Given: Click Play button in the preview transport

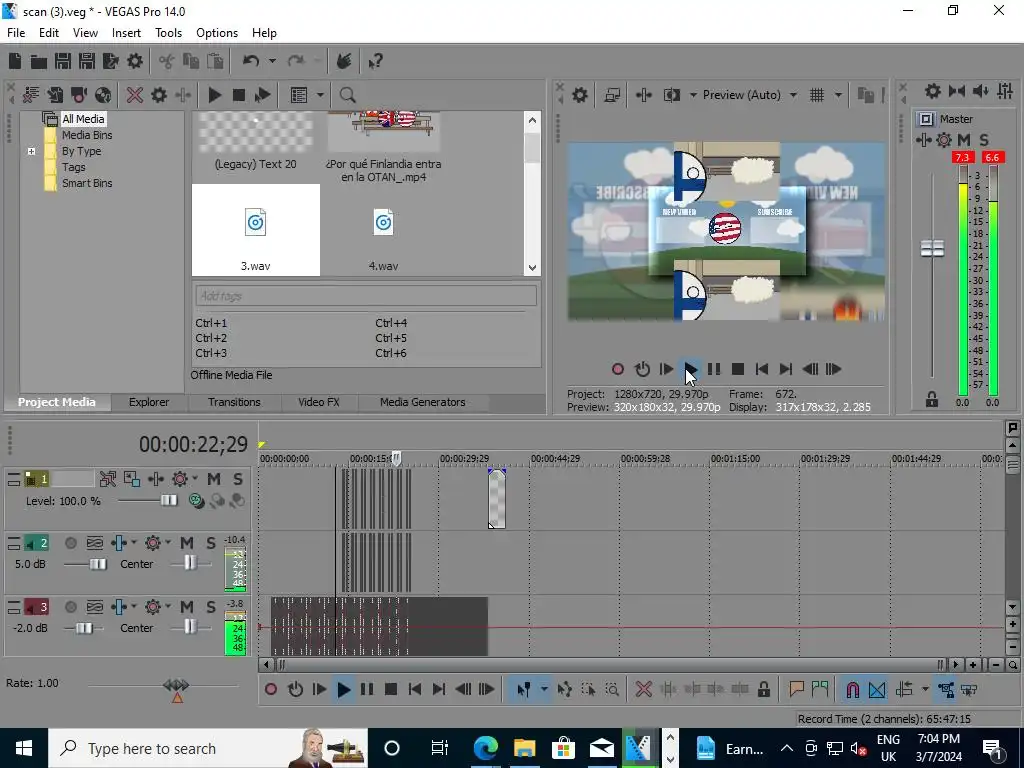Looking at the screenshot, I should [x=690, y=369].
